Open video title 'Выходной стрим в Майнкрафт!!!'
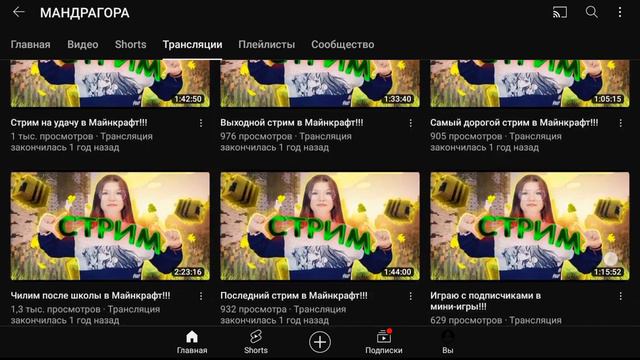Image resolution: width=640 pixels, height=360 pixels. (291, 122)
